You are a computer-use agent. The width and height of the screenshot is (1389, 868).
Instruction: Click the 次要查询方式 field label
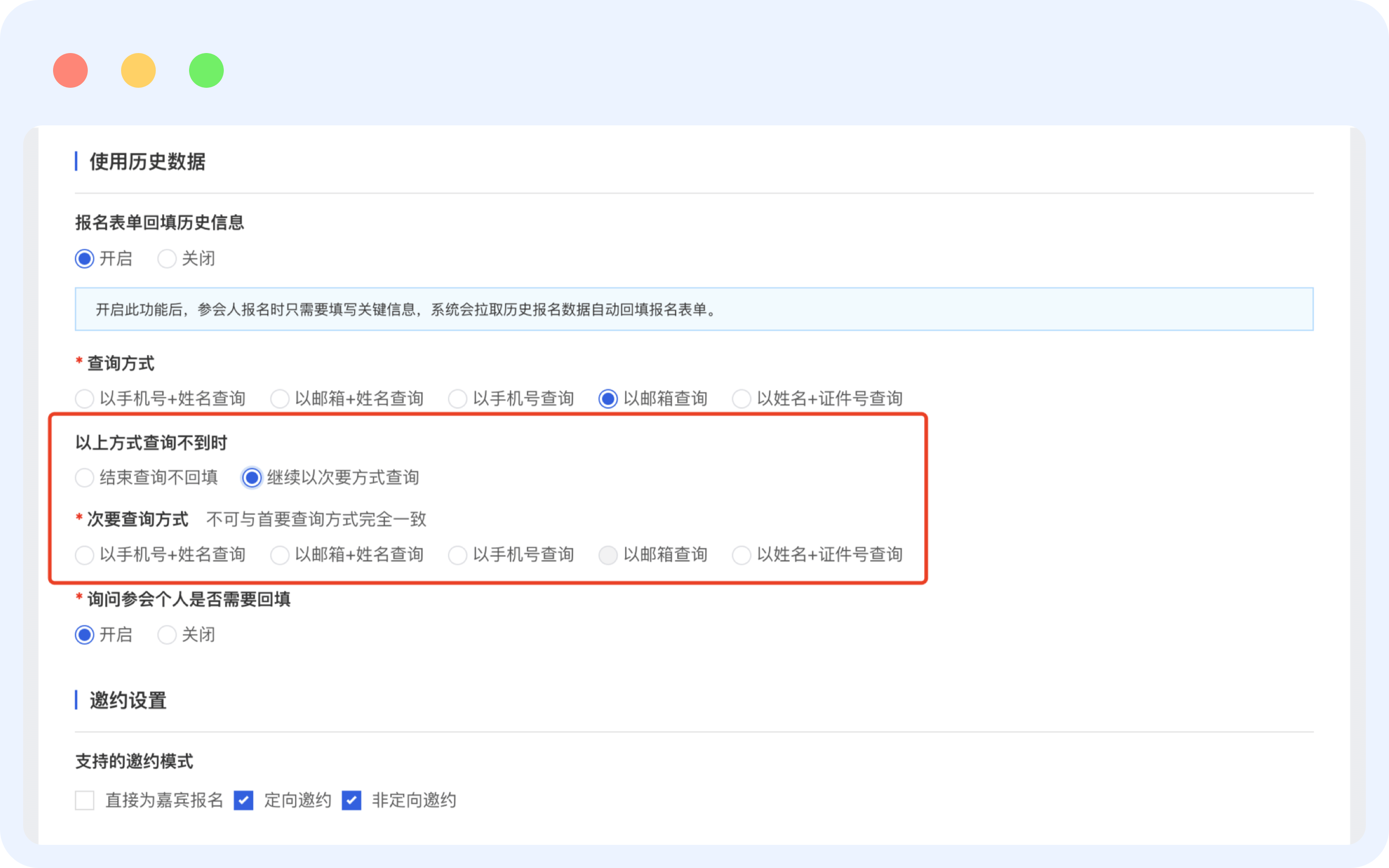[138, 519]
